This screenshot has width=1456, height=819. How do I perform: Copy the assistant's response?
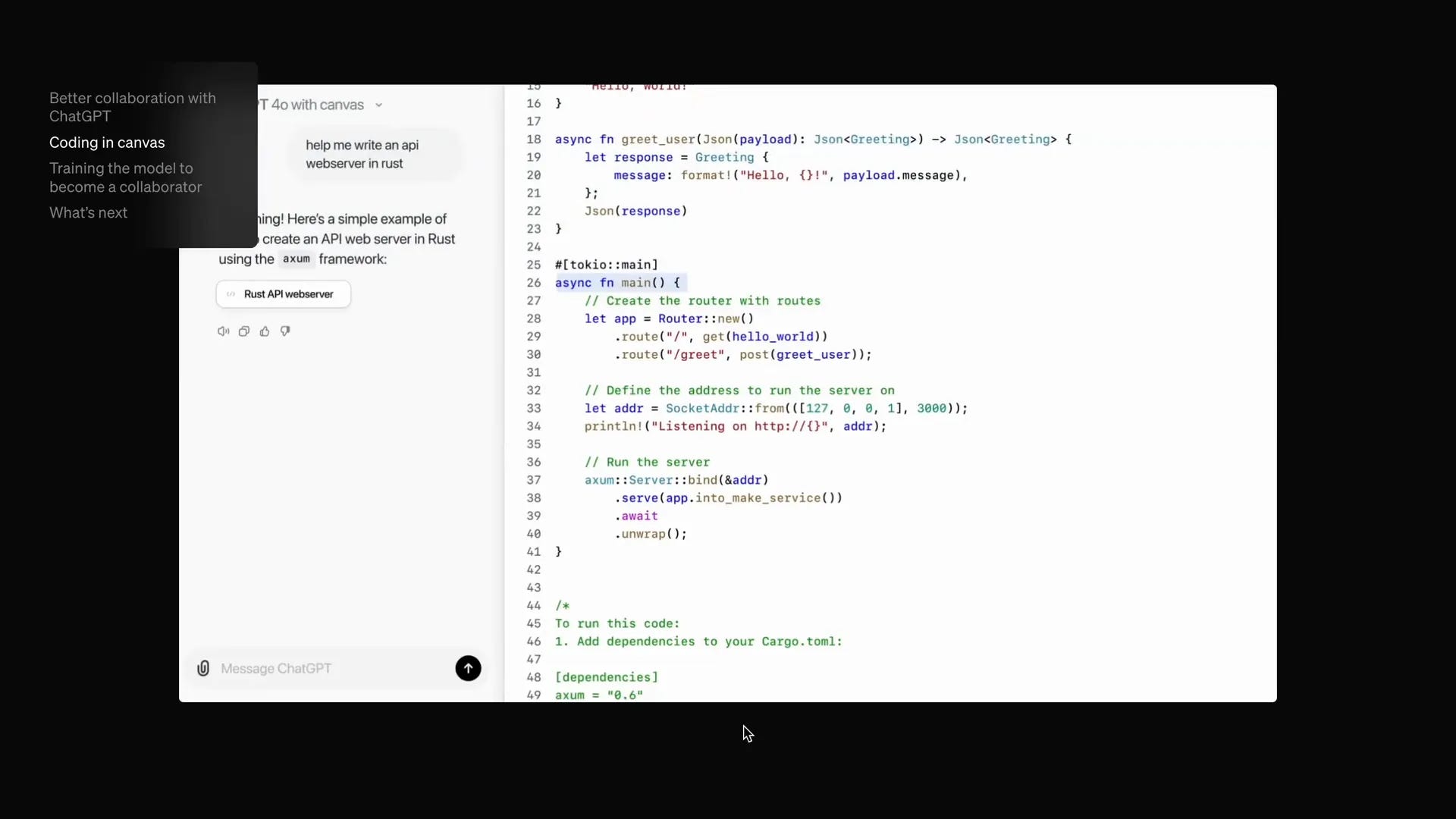pos(243,331)
